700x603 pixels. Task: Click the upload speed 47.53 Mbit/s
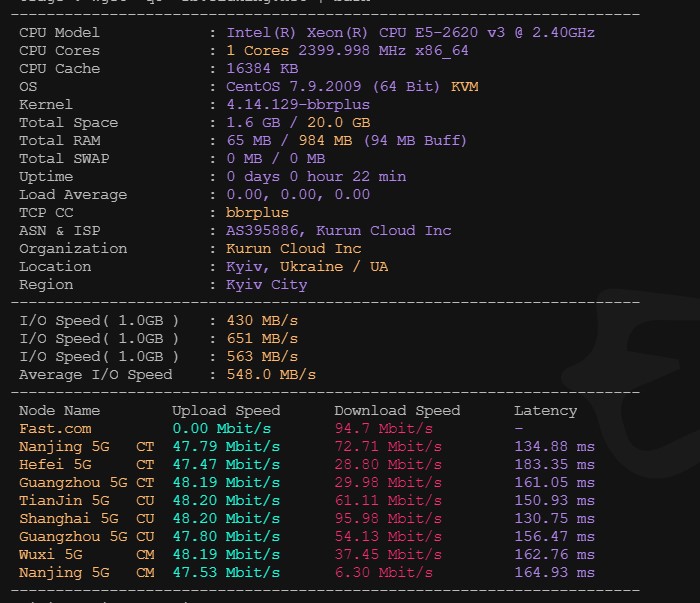[x=226, y=573]
